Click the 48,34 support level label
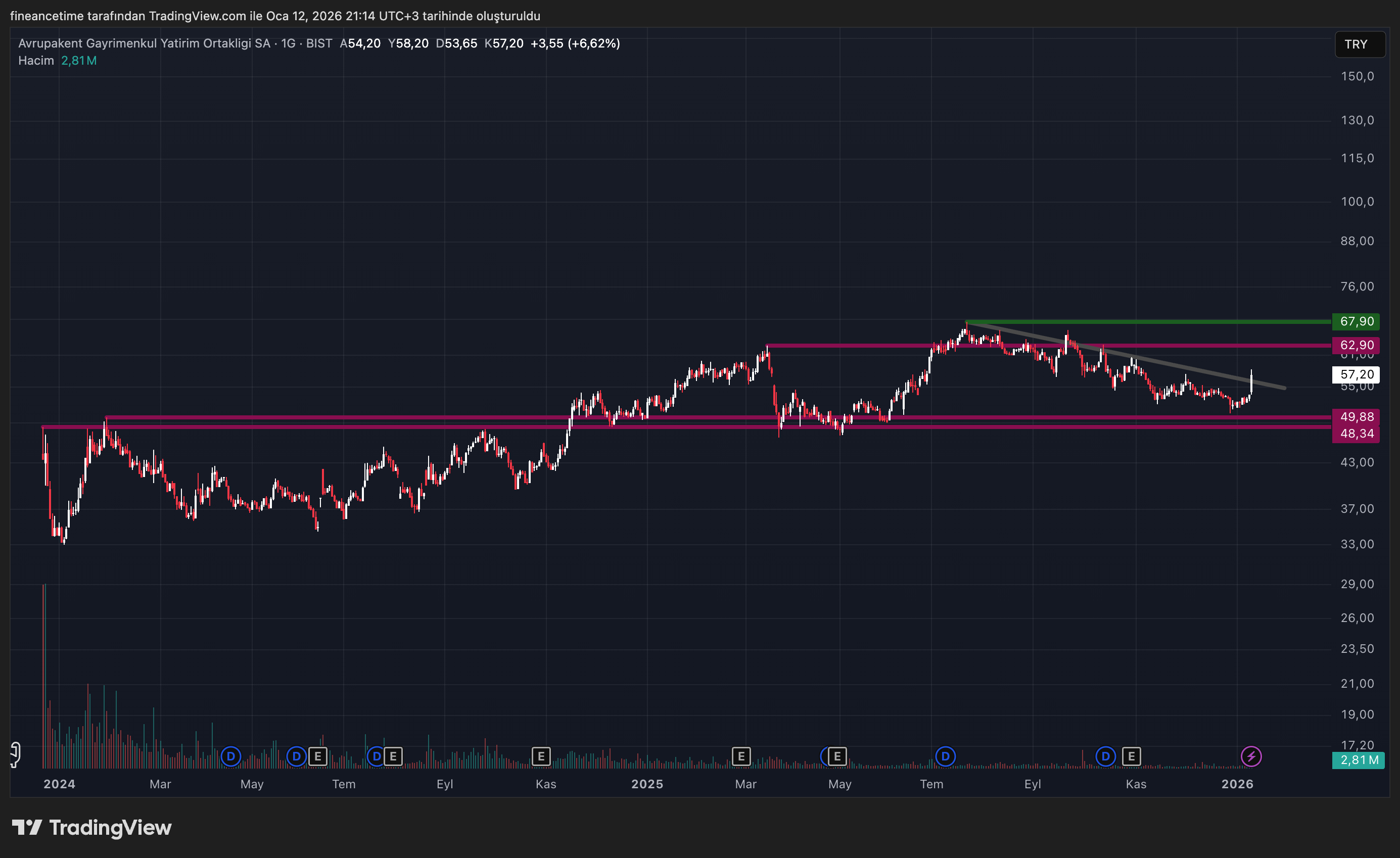1400x858 pixels. [1356, 434]
